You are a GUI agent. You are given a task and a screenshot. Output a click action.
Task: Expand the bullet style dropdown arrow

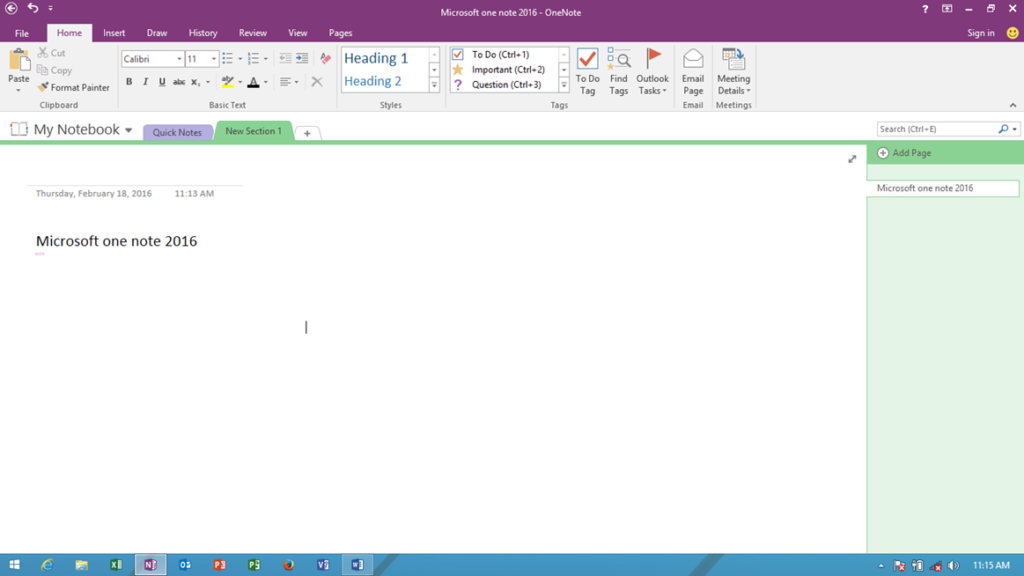(x=240, y=59)
